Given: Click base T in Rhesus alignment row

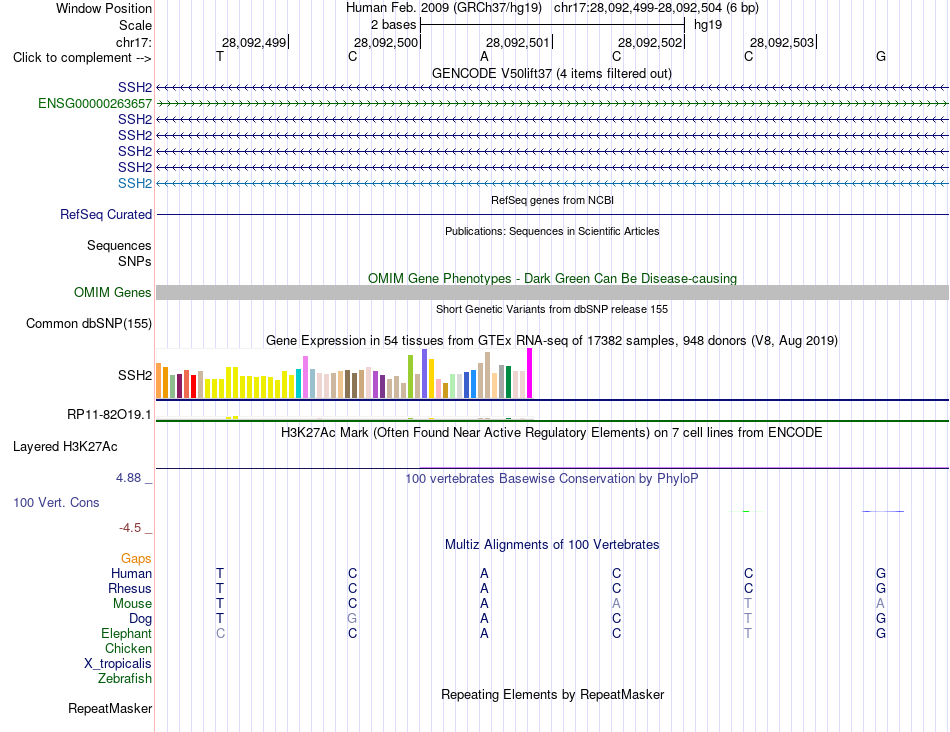Looking at the screenshot, I should tap(220, 588).
